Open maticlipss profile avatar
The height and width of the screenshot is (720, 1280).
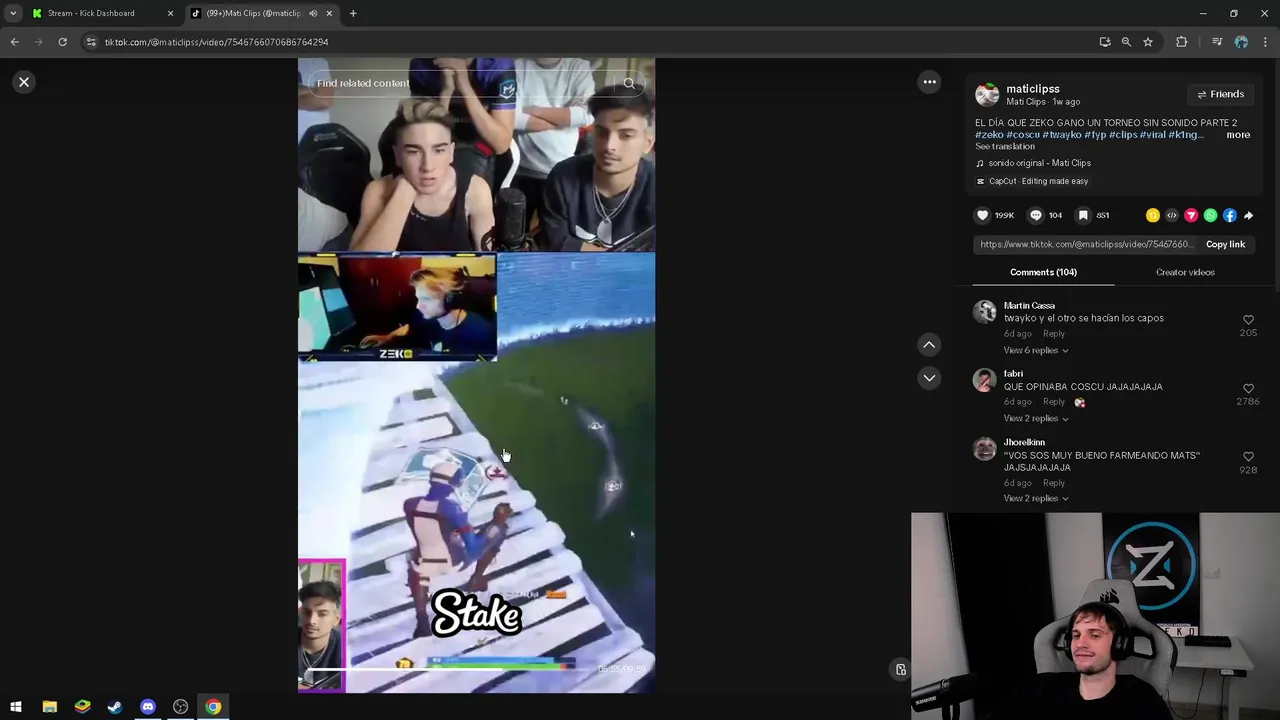click(987, 94)
